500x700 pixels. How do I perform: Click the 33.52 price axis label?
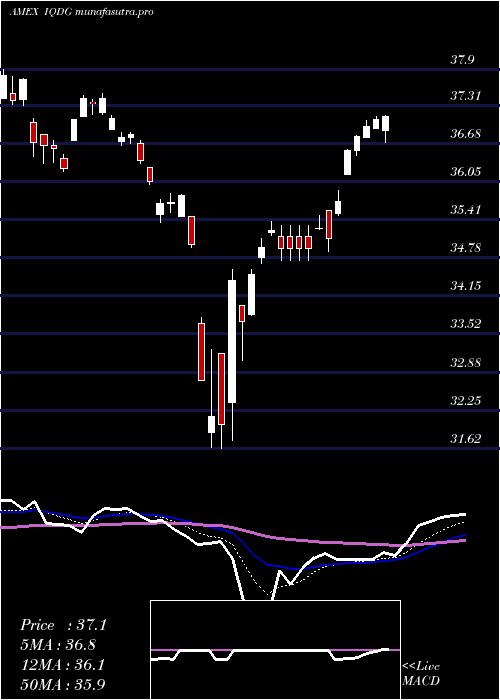coord(465,324)
